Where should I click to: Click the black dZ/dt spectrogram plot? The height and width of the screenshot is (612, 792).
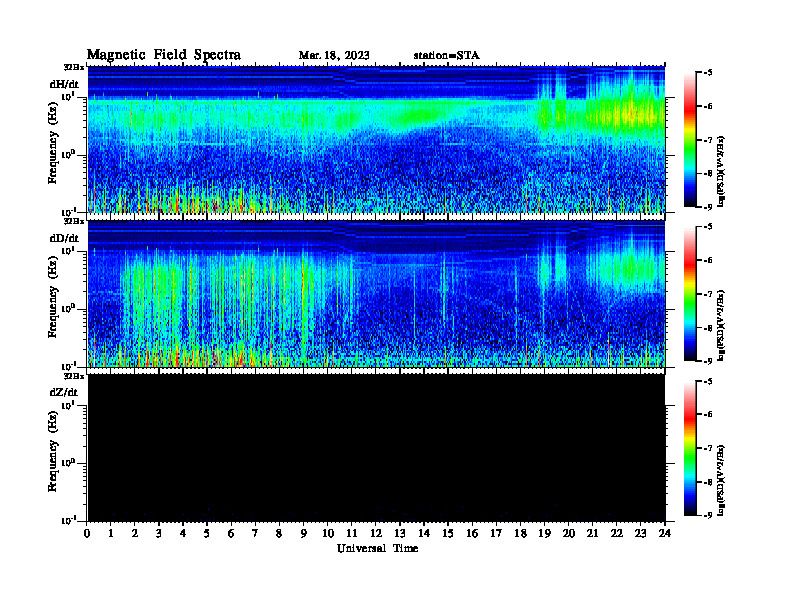coord(376,448)
